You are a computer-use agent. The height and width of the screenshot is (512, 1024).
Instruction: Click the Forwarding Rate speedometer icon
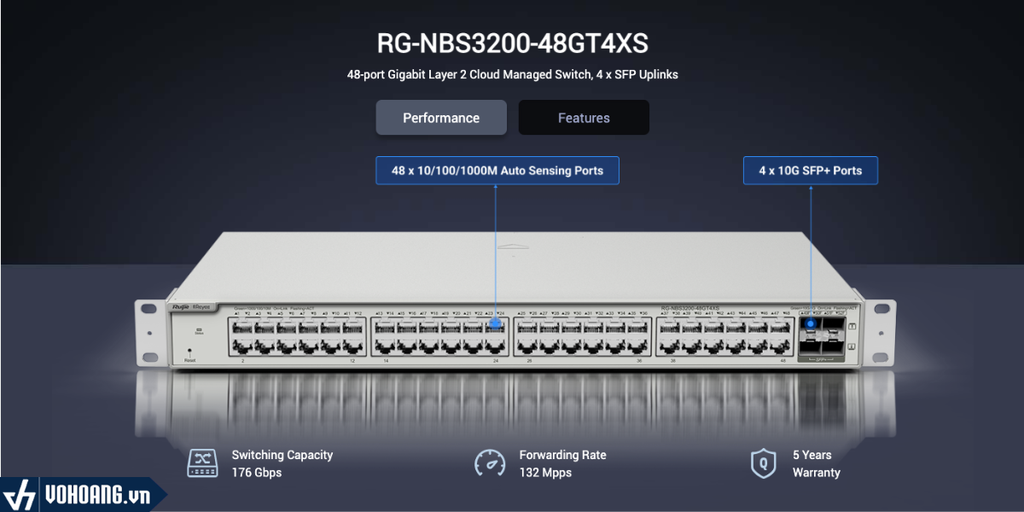[489, 463]
